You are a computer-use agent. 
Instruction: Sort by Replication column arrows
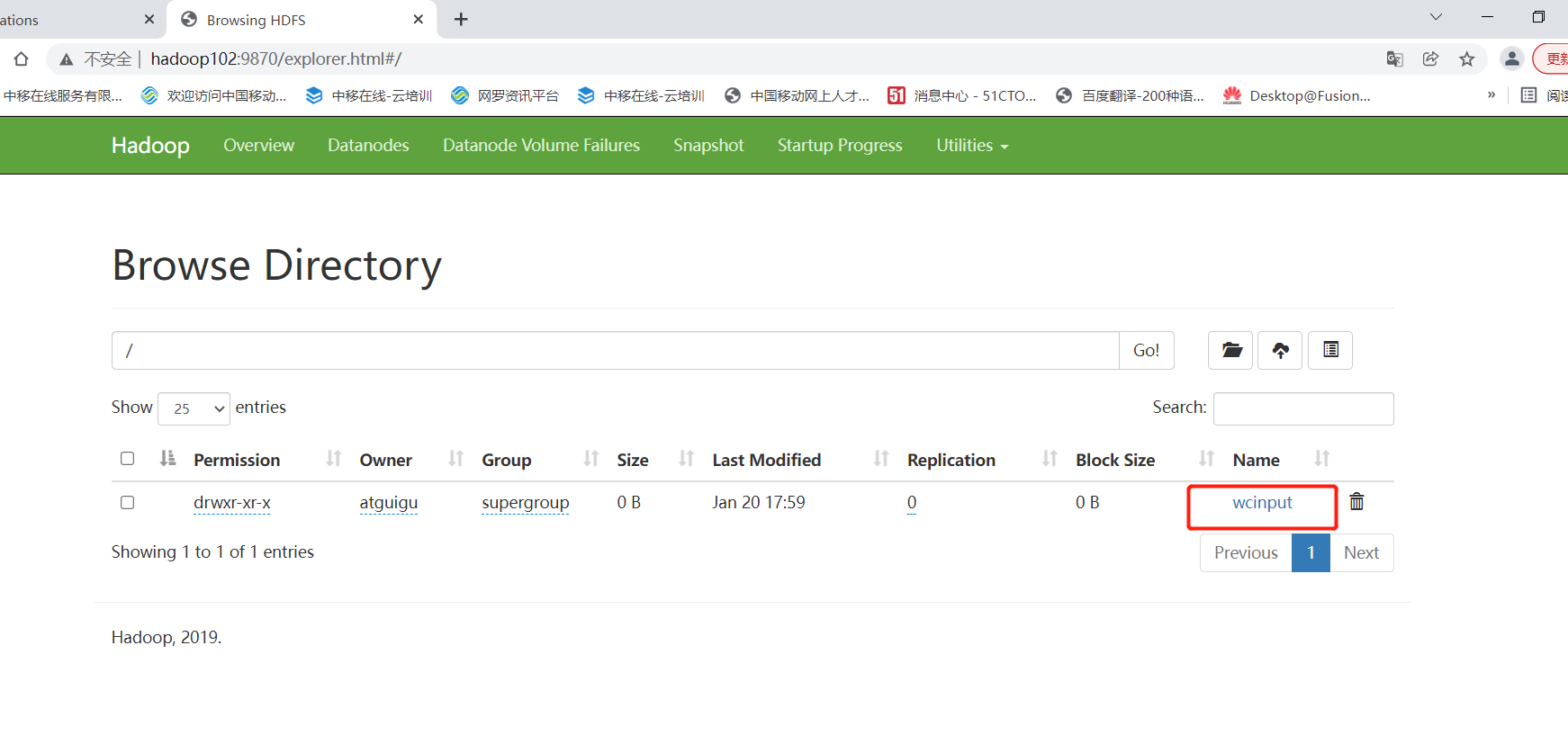(1050, 459)
